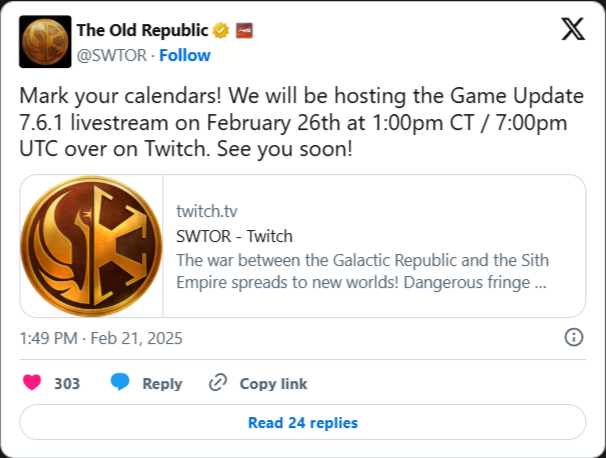Screen dimensions: 606x458
Task: Click the 303 likes count
Action: point(67,383)
